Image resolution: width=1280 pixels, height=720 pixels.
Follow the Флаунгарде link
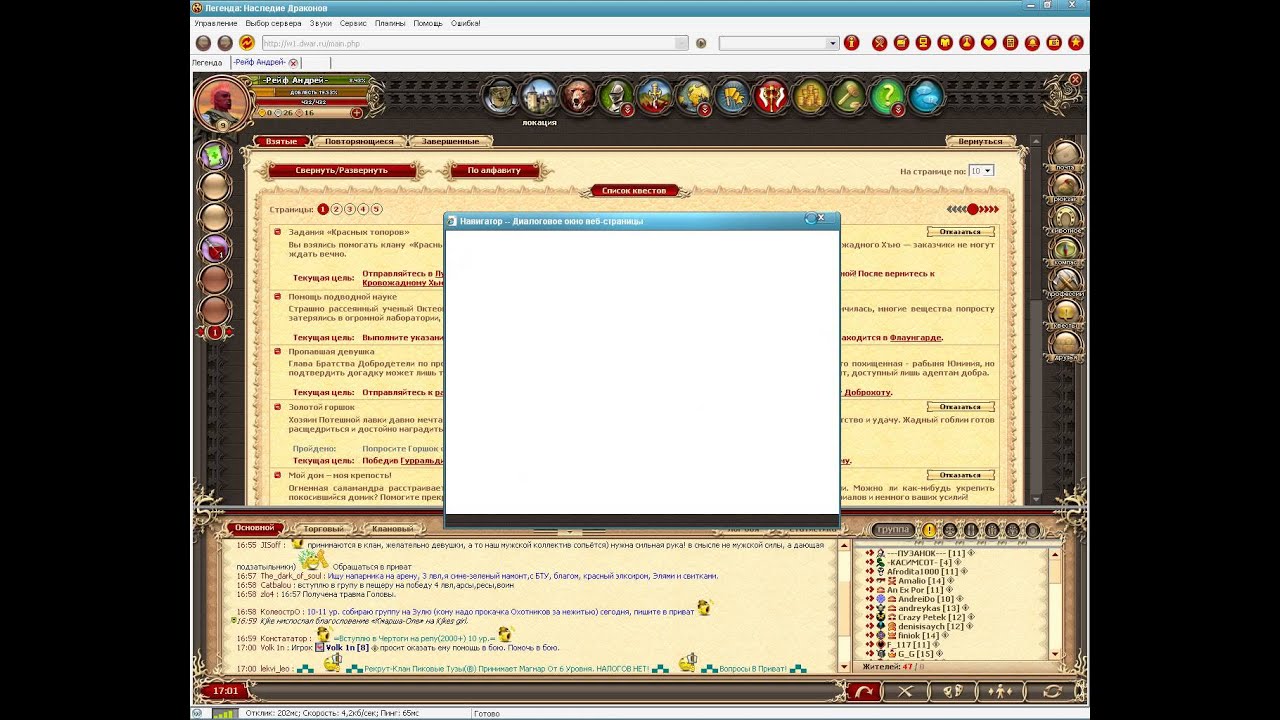[916, 338]
